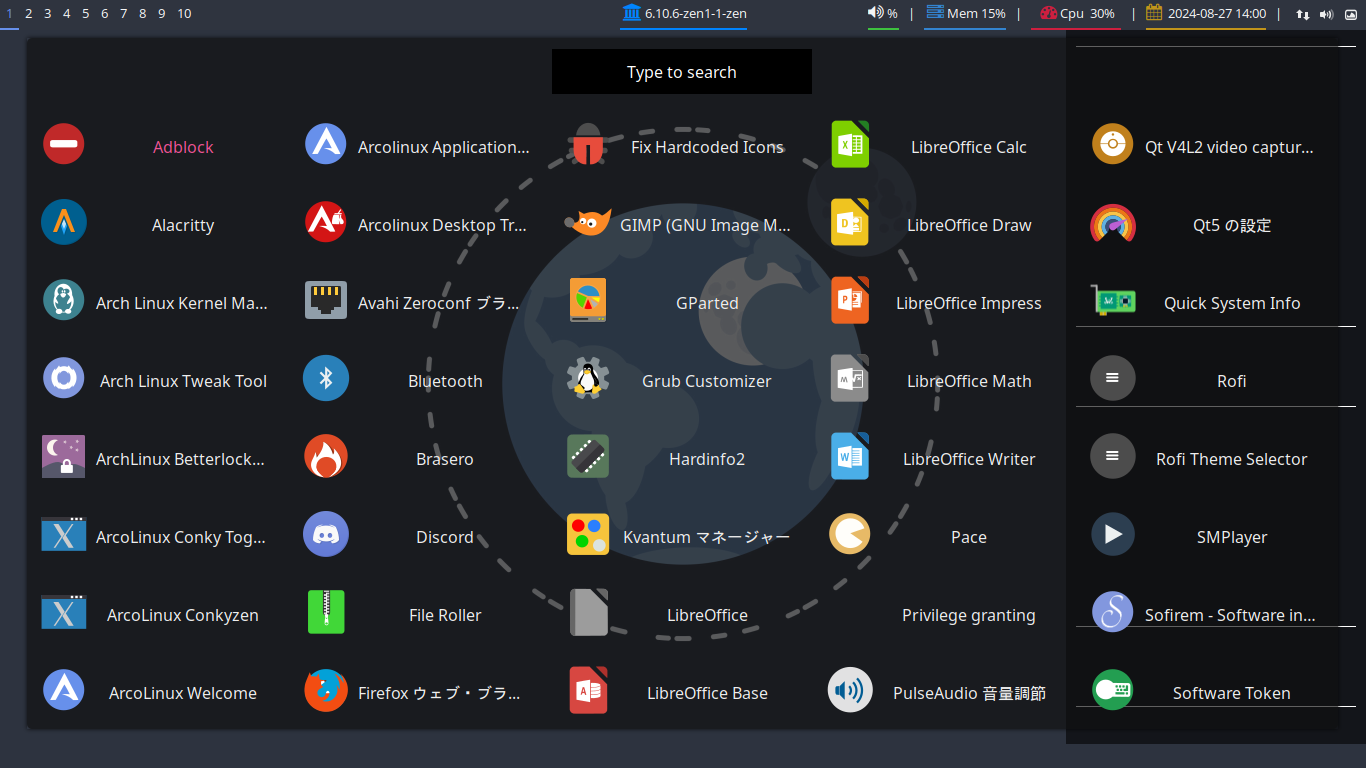Launch Firefox from its icon

tap(326, 690)
